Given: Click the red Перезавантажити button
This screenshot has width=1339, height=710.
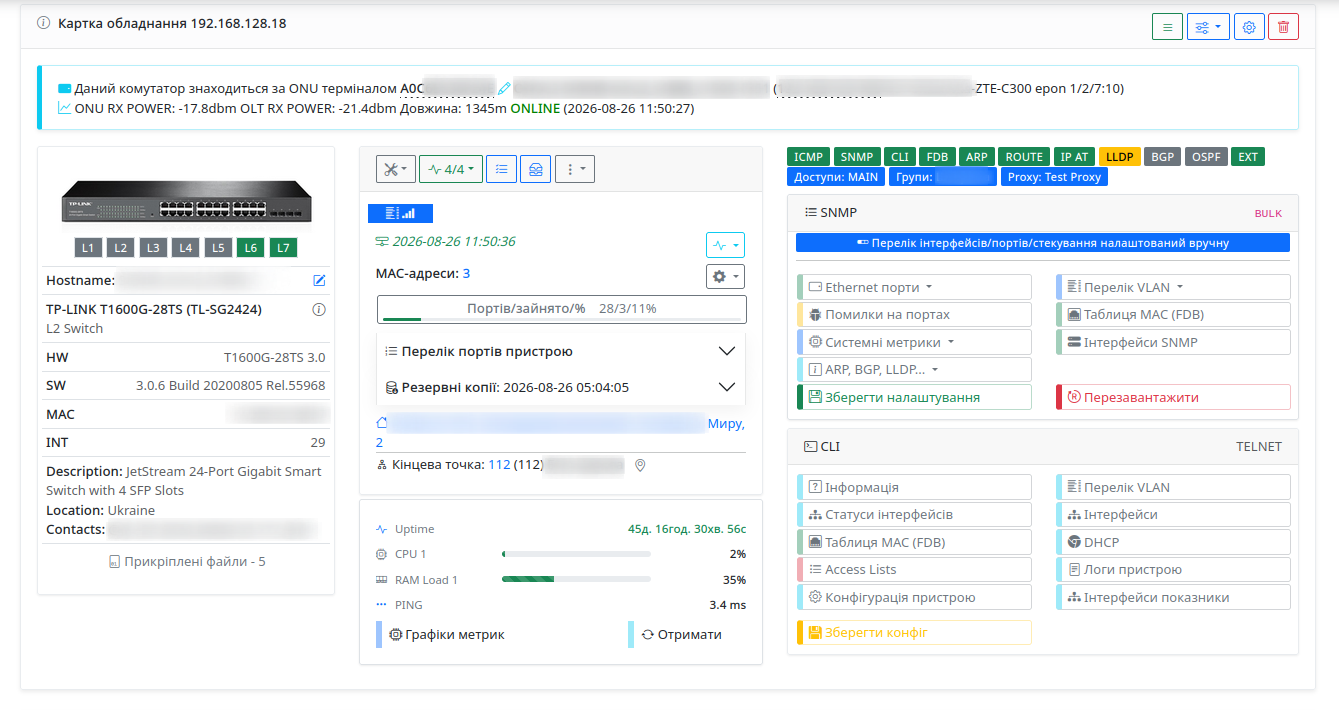Looking at the screenshot, I should point(1173,397).
